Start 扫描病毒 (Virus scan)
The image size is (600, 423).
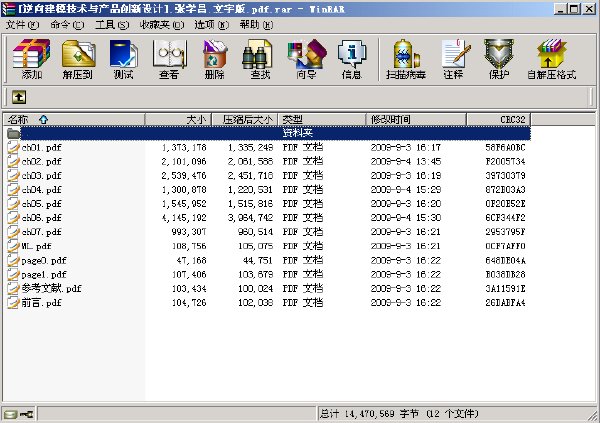[406, 59]
